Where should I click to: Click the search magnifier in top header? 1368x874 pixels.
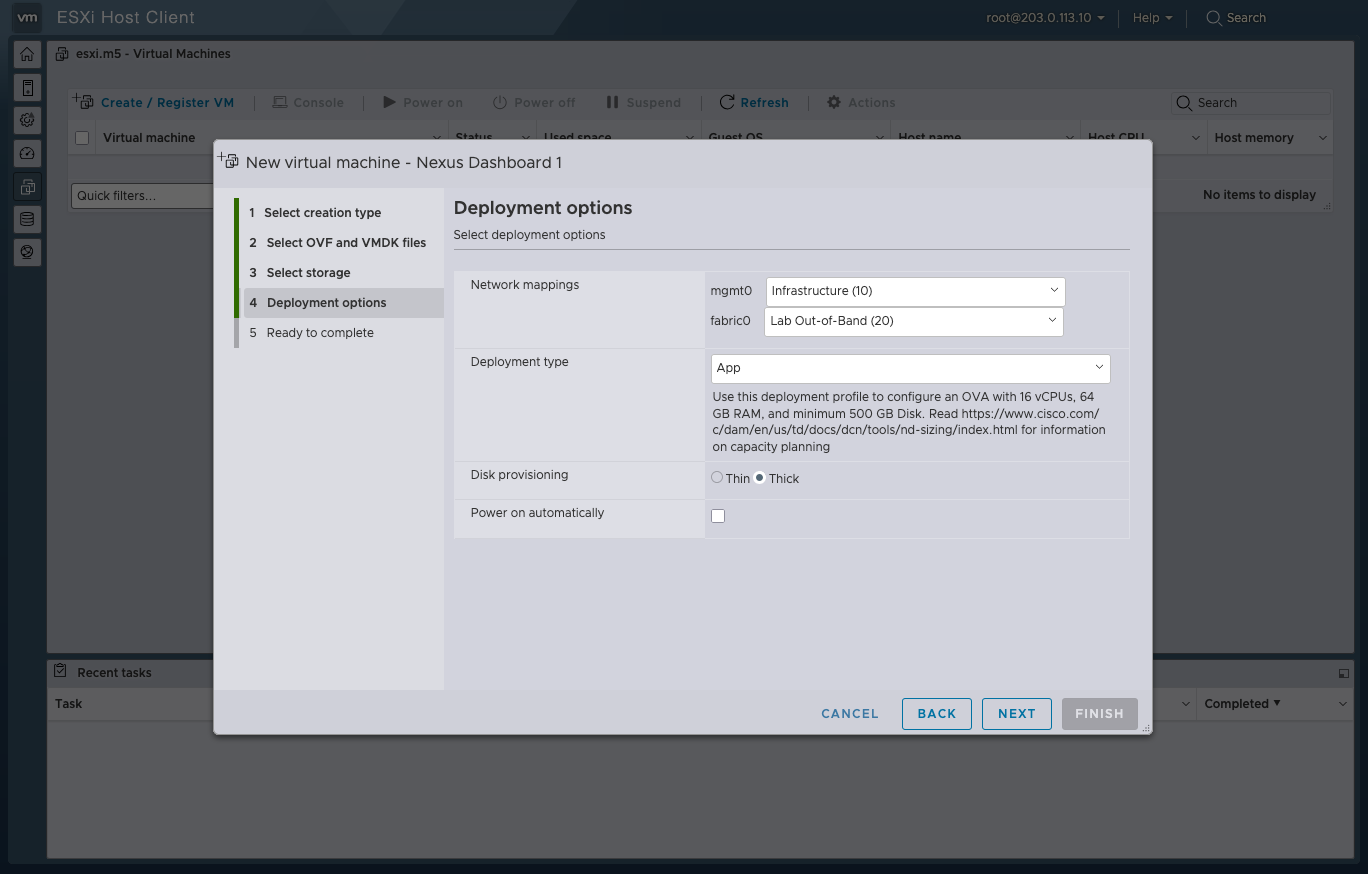point(1214,18)
